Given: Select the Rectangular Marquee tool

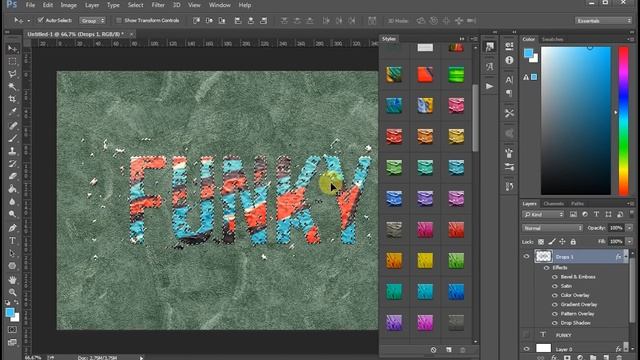Looking at the screenshot, I should pyautogui.click(x=13, y=62).
